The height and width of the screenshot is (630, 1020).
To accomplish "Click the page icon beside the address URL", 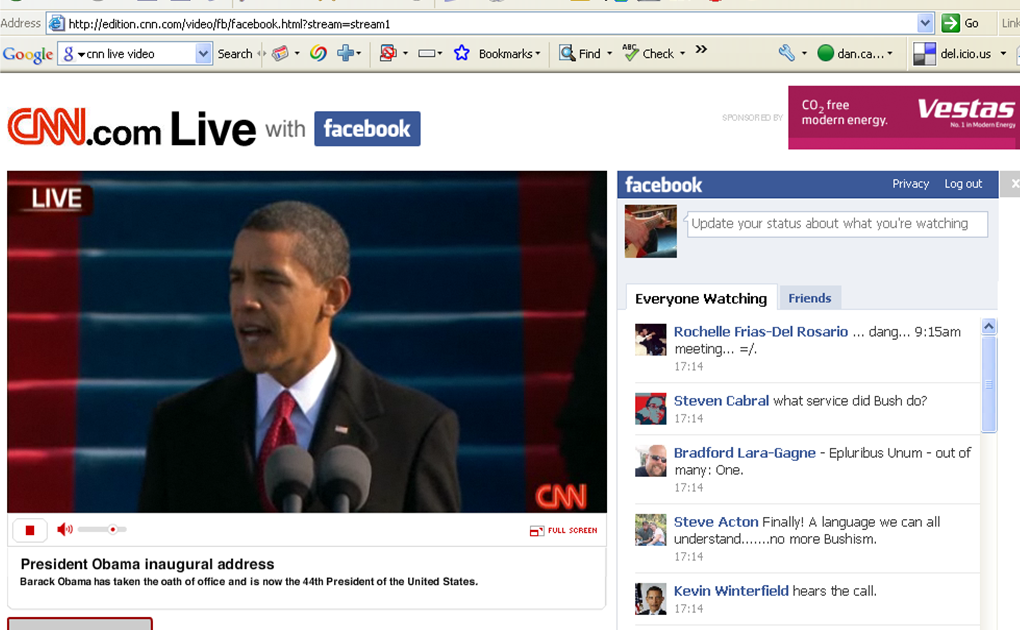I will (x=57, y=24).
